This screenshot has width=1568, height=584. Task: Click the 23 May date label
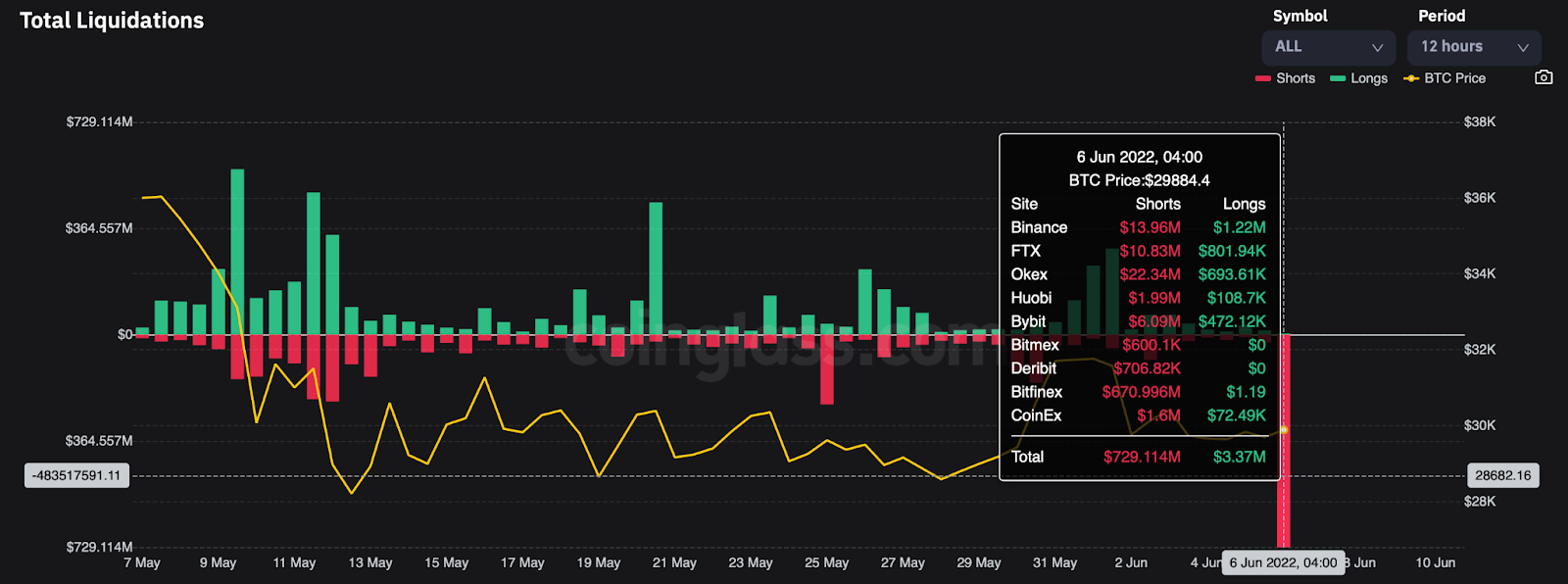click(751, 562)
